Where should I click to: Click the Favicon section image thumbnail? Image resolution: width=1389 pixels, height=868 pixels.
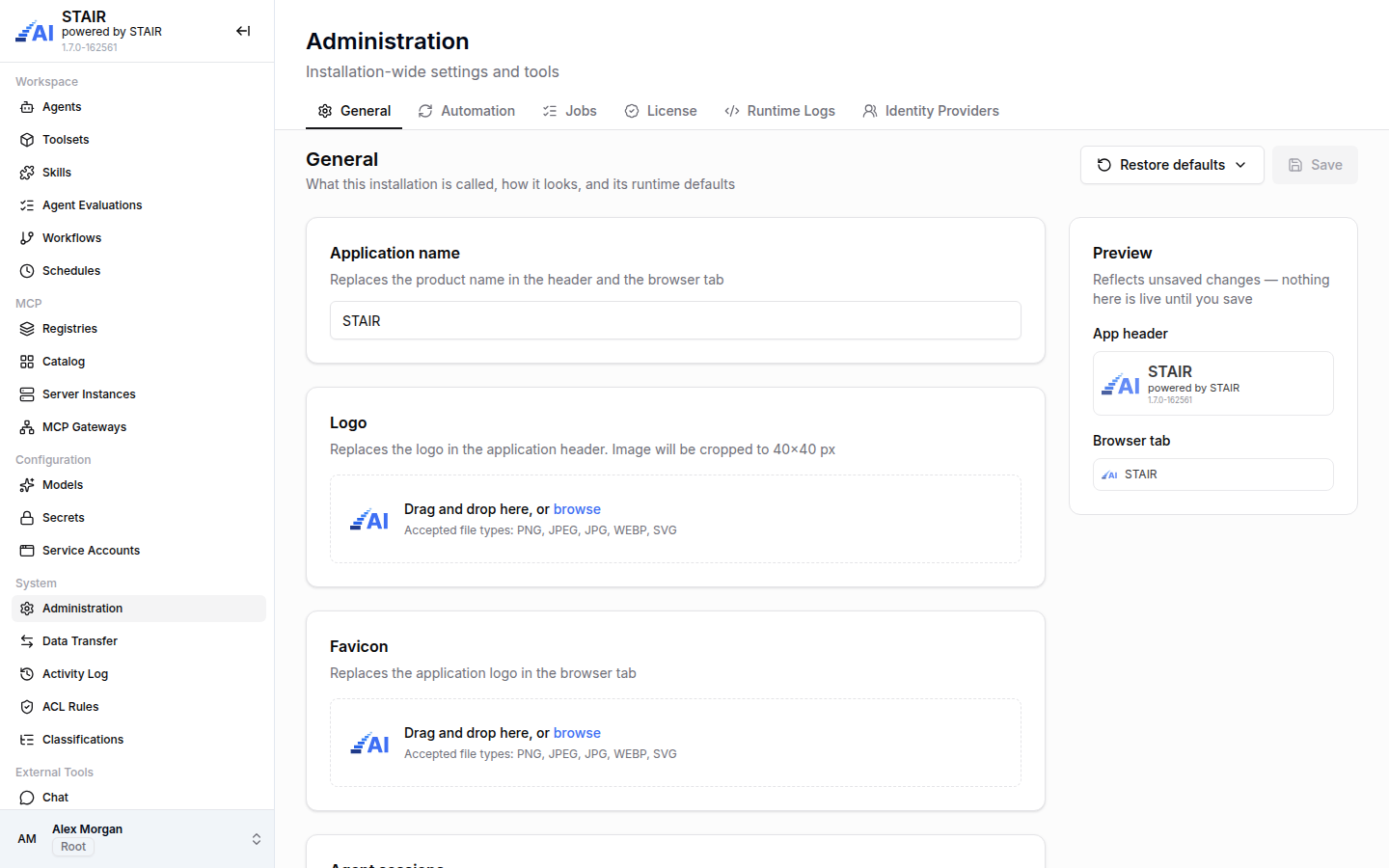tap(369, 744)
